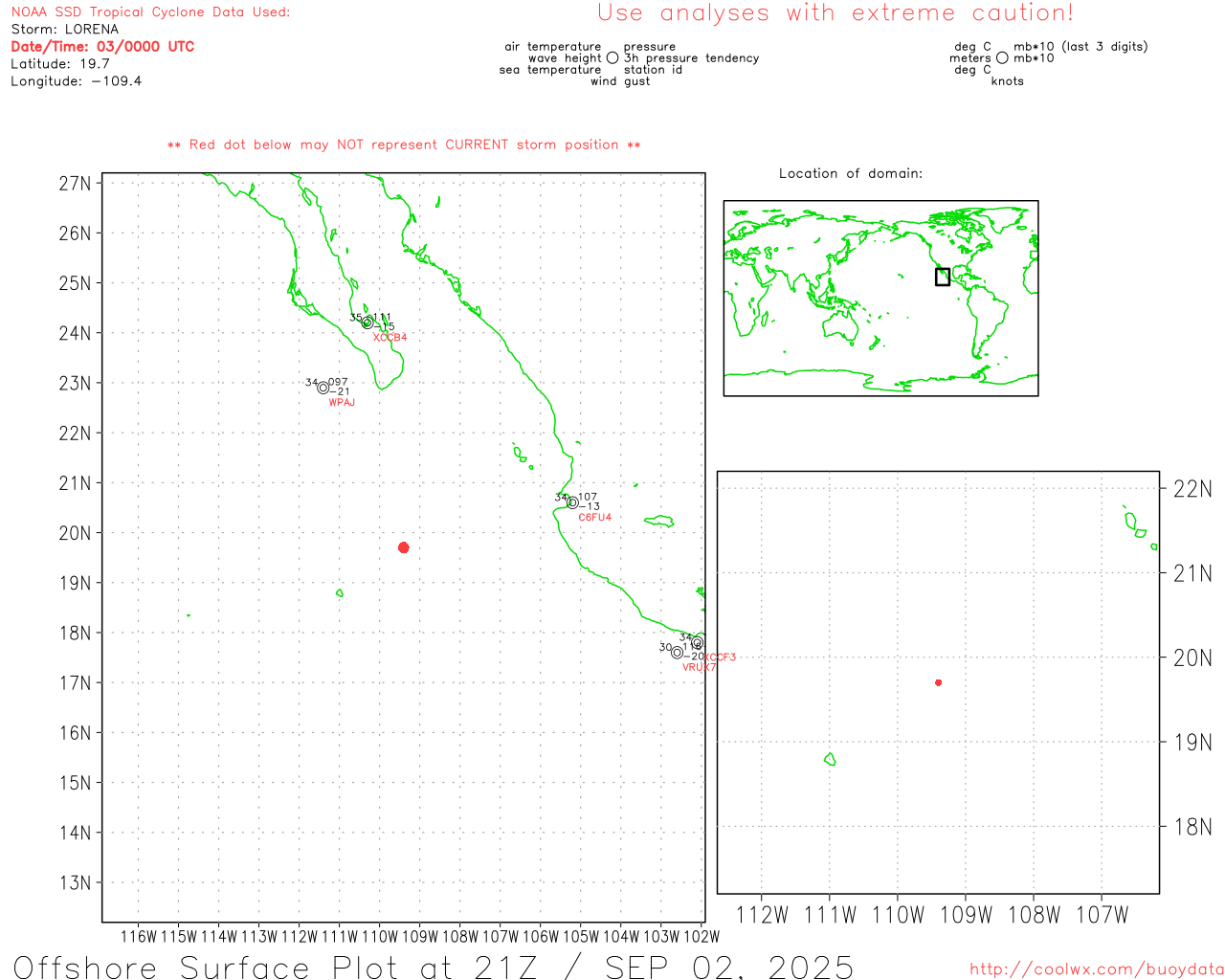Click the 'Storm: LORENA' text
The height and width of the screenshot is (980, 1225).
coord(65,30)
